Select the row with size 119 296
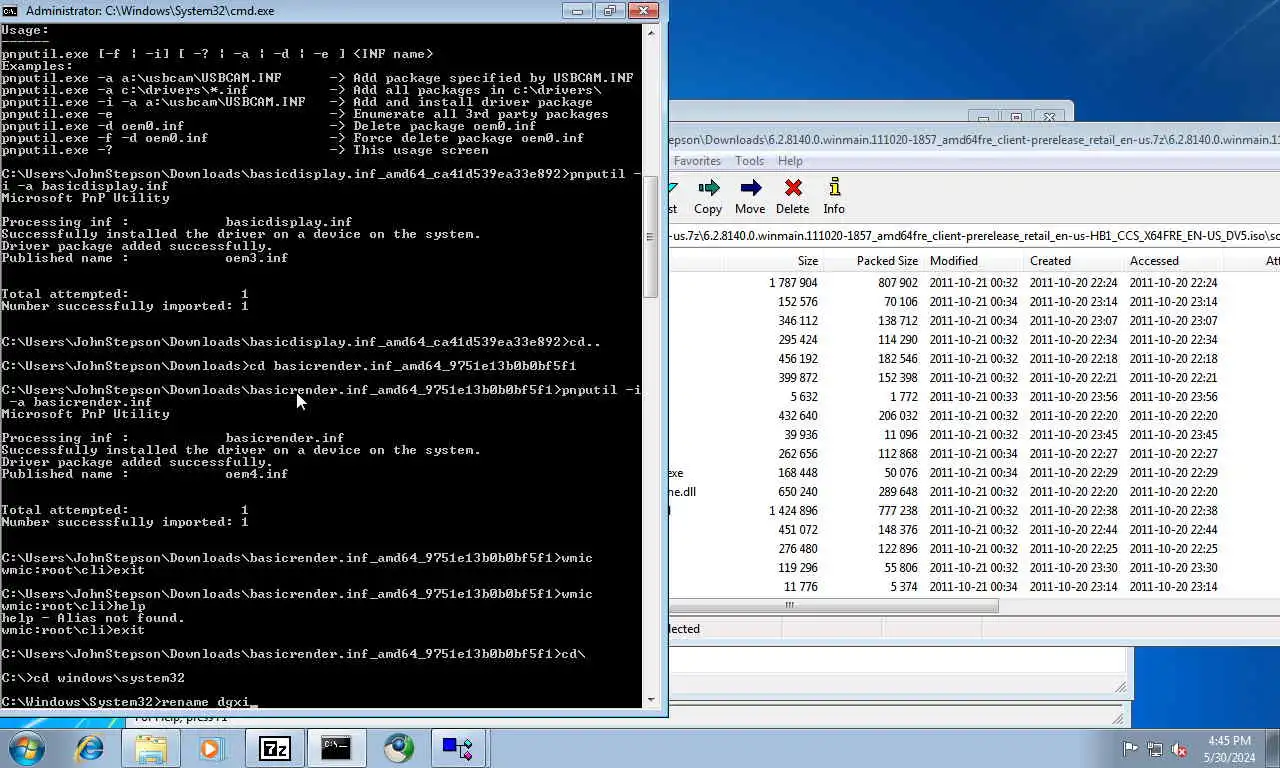 (974, 568)
